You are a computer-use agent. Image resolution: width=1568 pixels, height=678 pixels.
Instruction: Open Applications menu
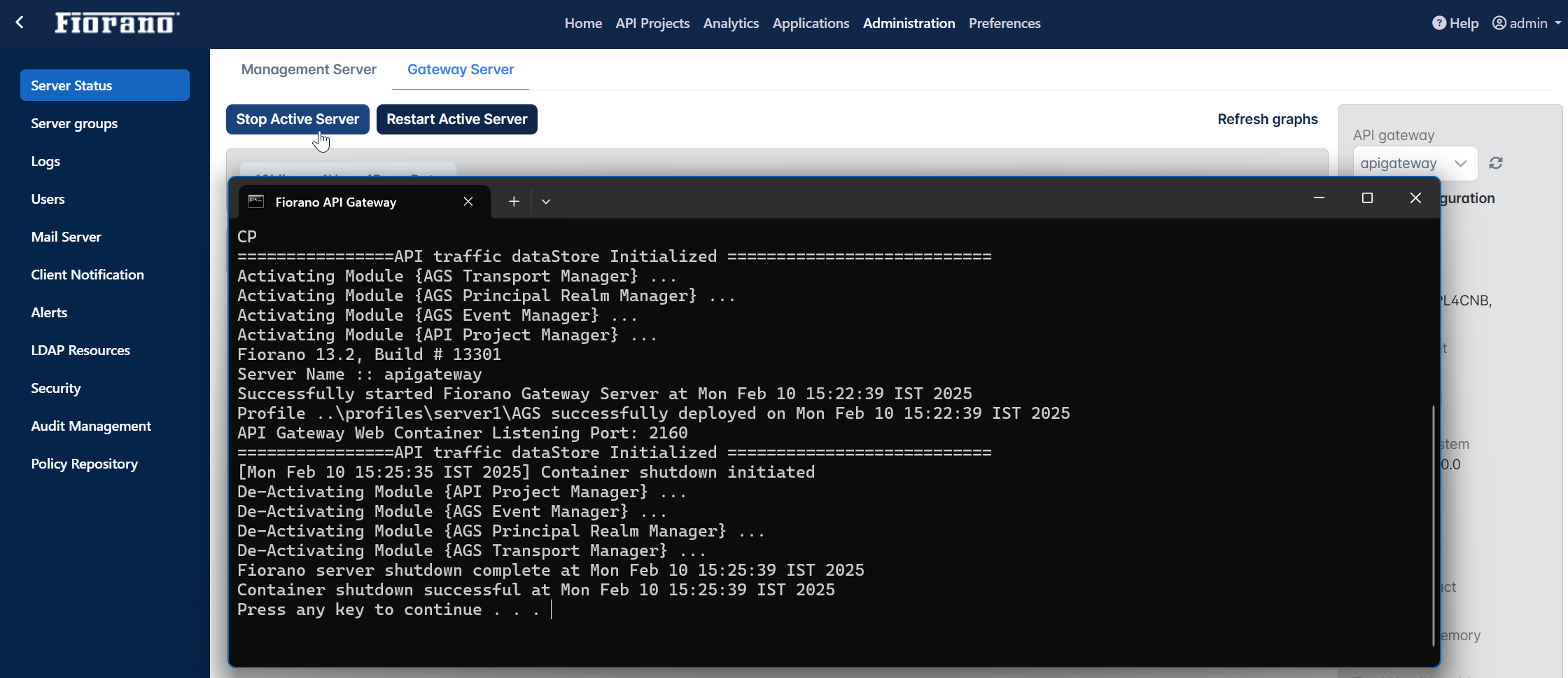pyautogui.click(x=811, y=23)
